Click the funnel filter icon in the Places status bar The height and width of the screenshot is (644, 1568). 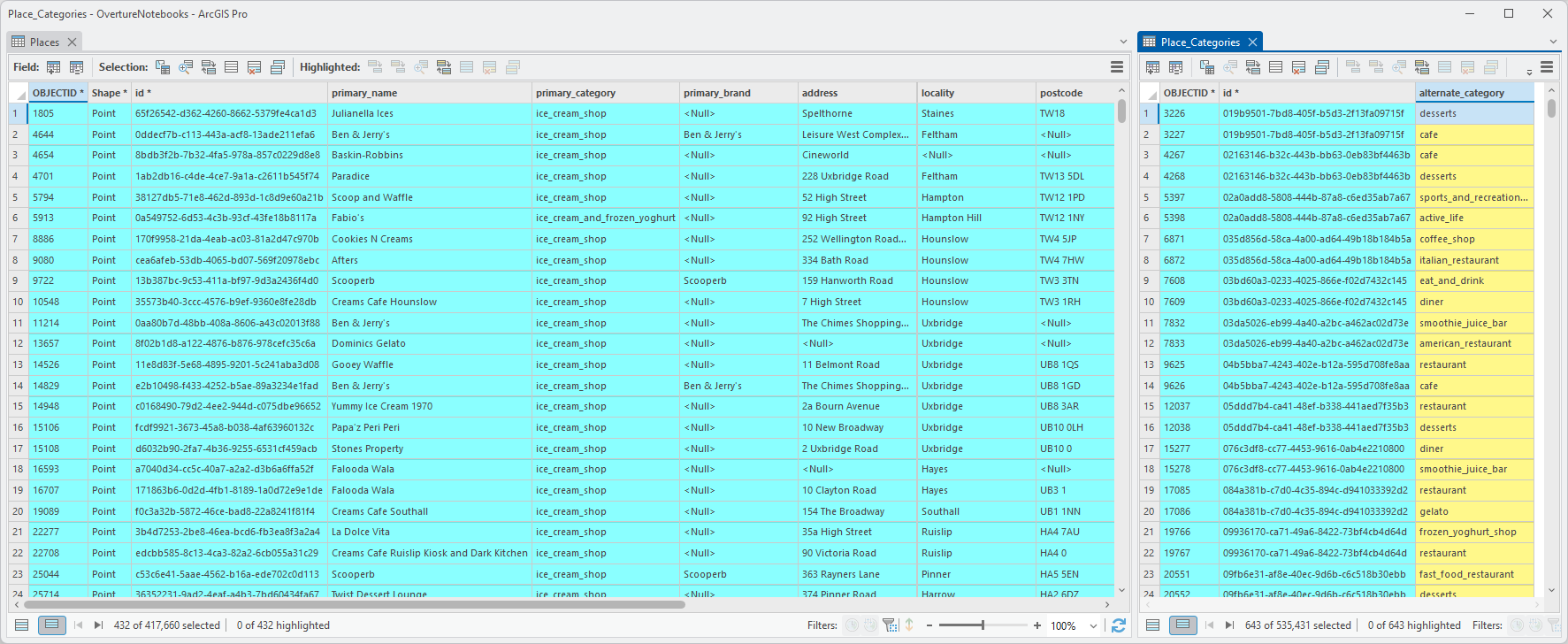(x=890, y=625)
